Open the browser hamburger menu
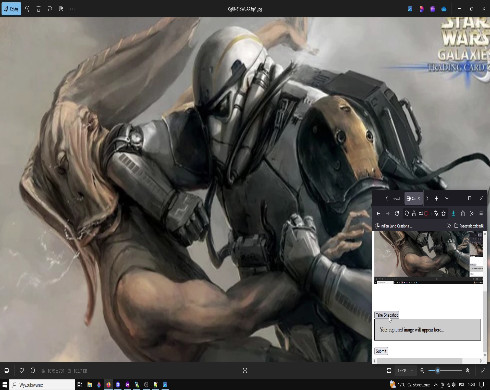The width and height of the screenshot is (490, 390). 481,213
